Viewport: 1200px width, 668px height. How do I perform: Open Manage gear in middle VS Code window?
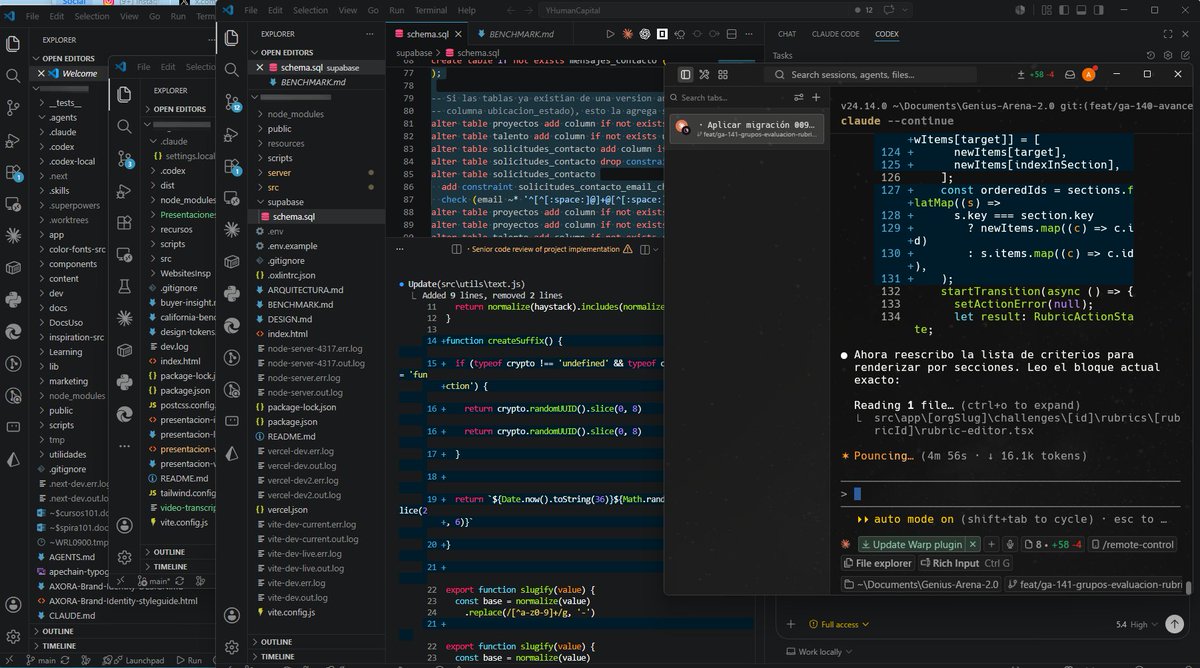point(124,557)
